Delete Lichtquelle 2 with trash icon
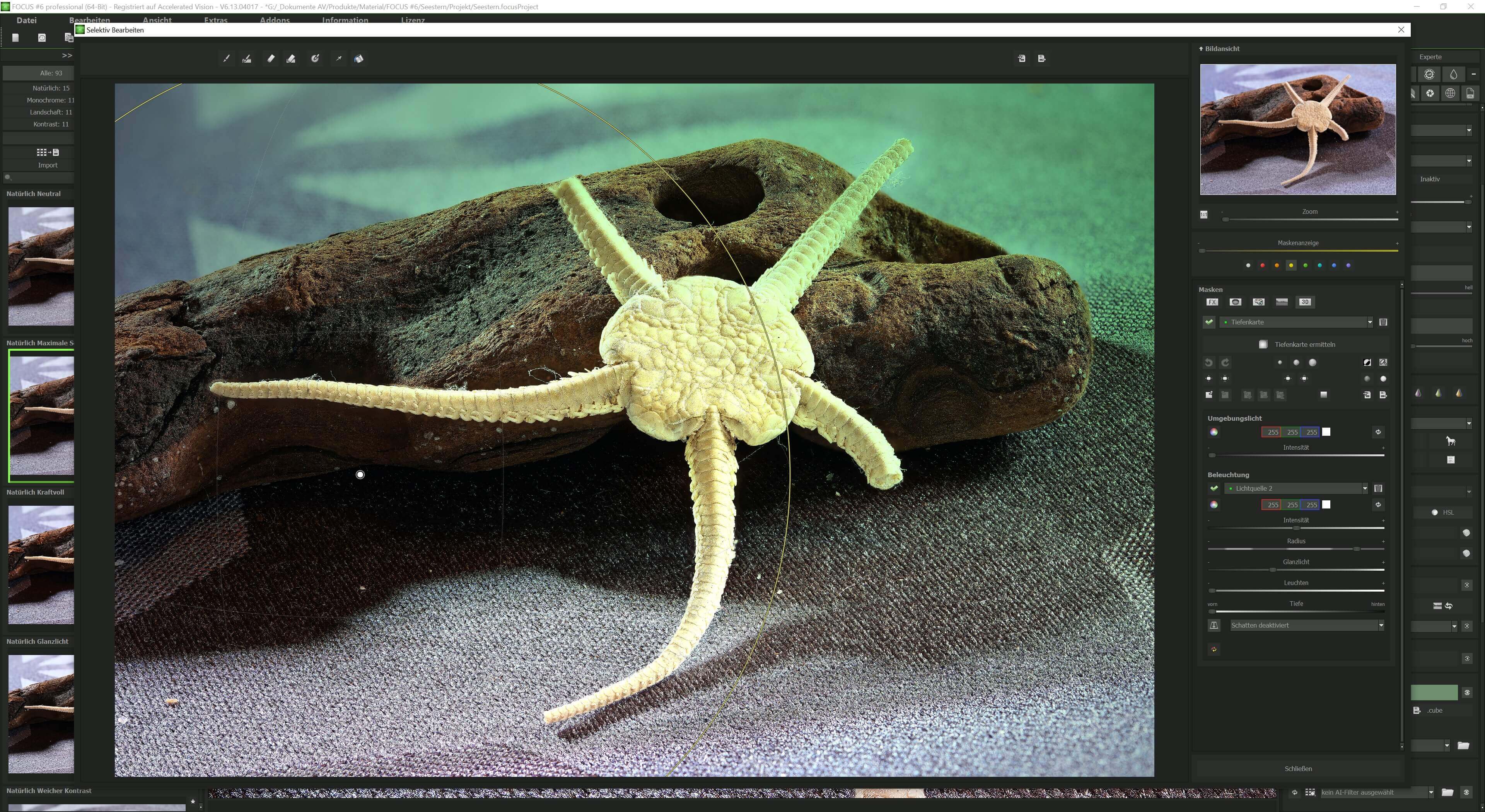Viewport: 1485px width, 812px height. [1378, 488]
